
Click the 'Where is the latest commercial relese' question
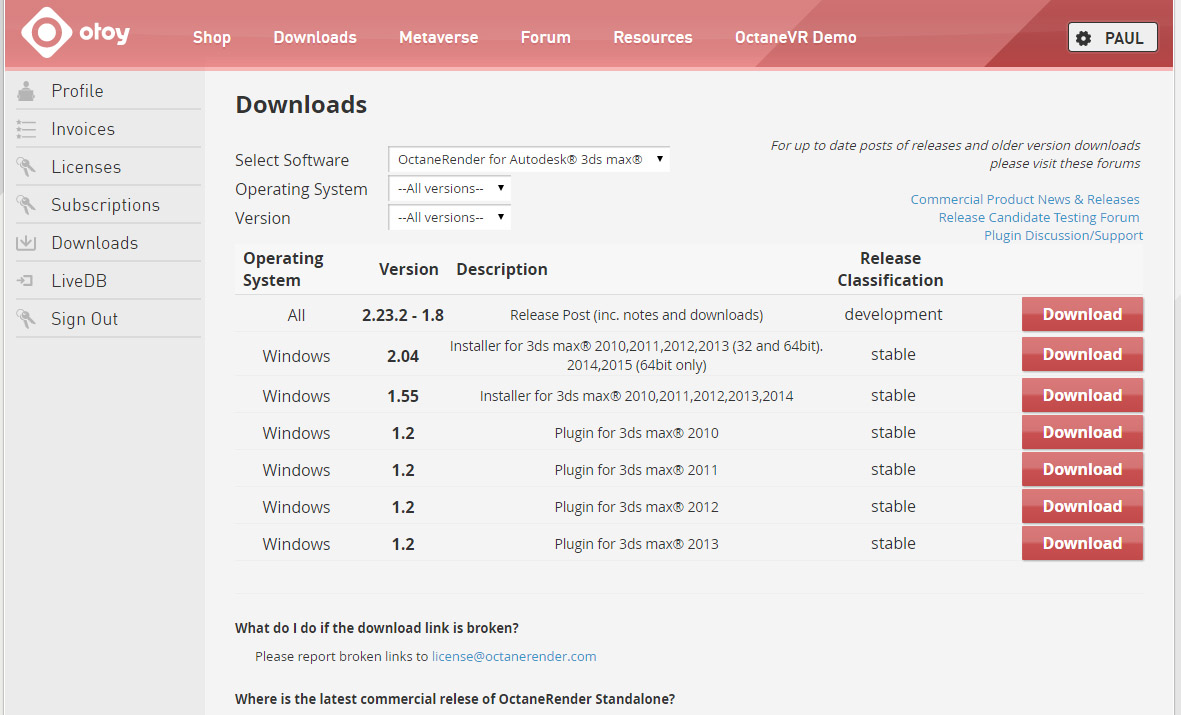point(455,699)
